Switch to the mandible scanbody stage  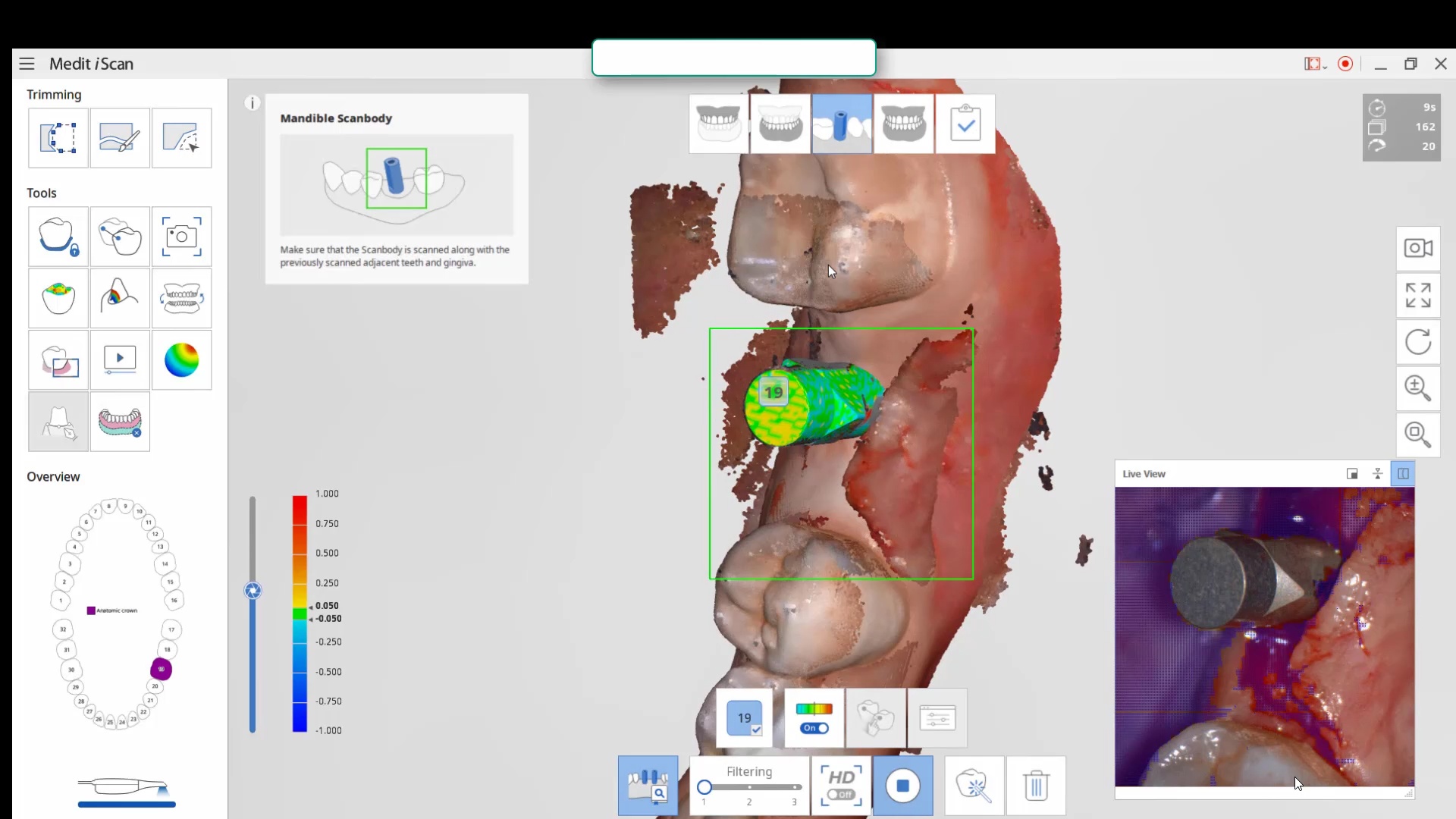(842, 124)
